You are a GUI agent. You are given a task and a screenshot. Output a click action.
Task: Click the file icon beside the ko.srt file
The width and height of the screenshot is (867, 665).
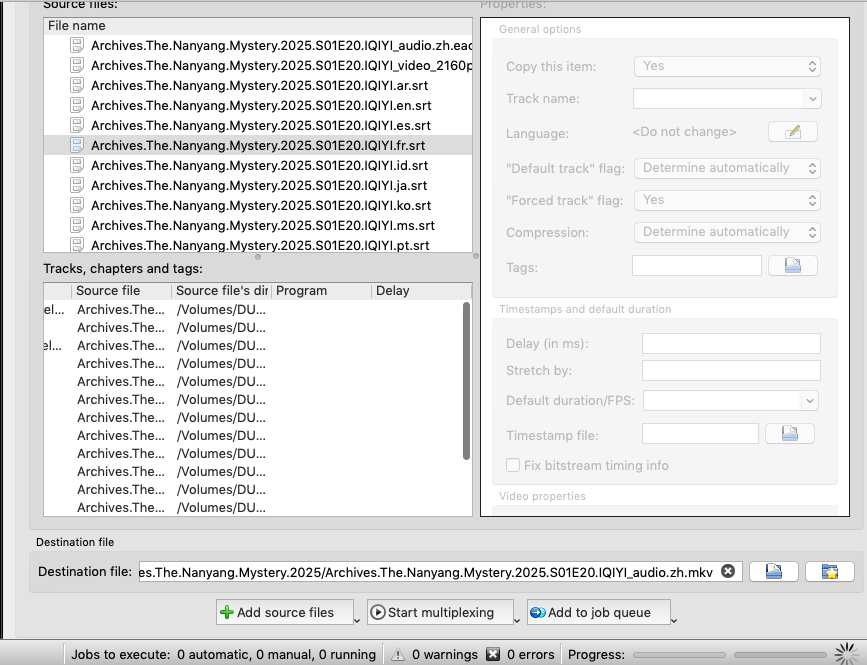(x=77, y=205)
